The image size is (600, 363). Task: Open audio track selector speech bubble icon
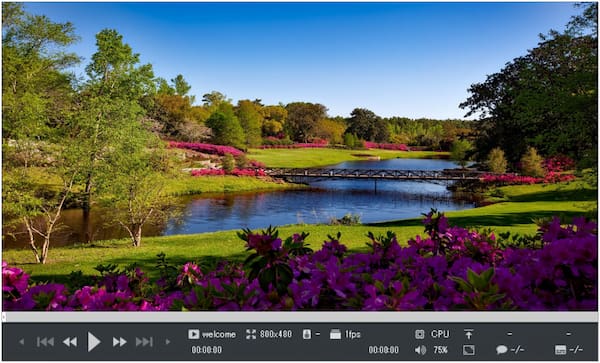(x=502, y=350)
